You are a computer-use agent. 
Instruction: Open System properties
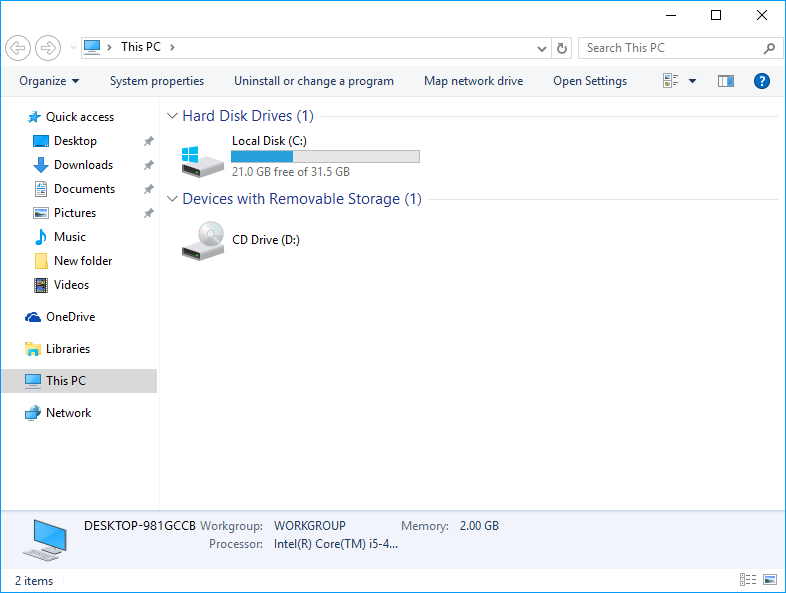(x=157, y=81)
